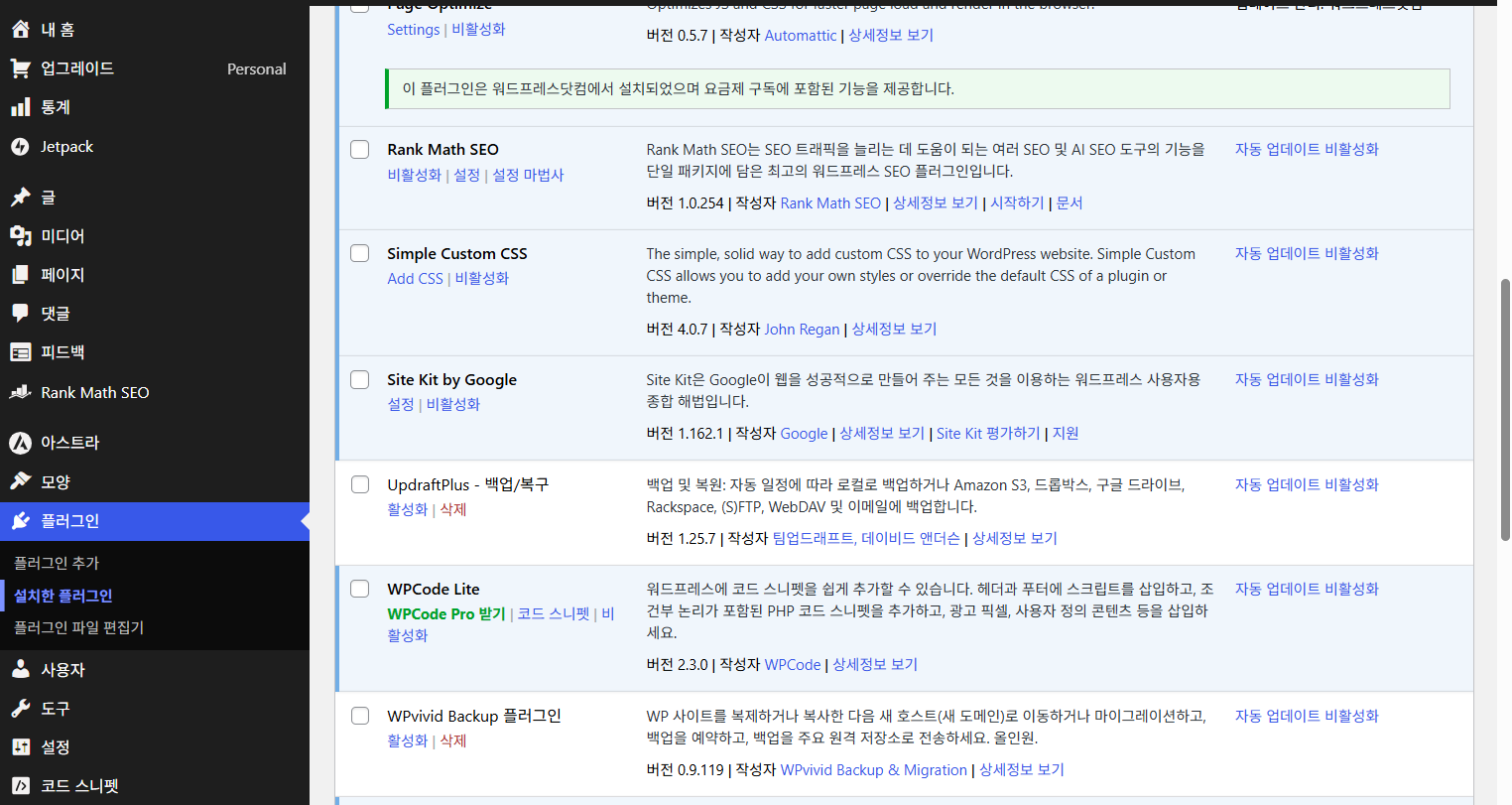Viewport: 1512px width, 805px height.
Task: Open the Automattic author link
Action: 801,36
